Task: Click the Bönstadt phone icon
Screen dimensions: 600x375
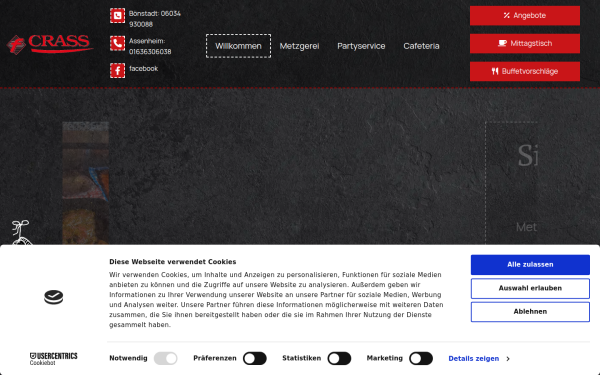Action: coord(117,16)
